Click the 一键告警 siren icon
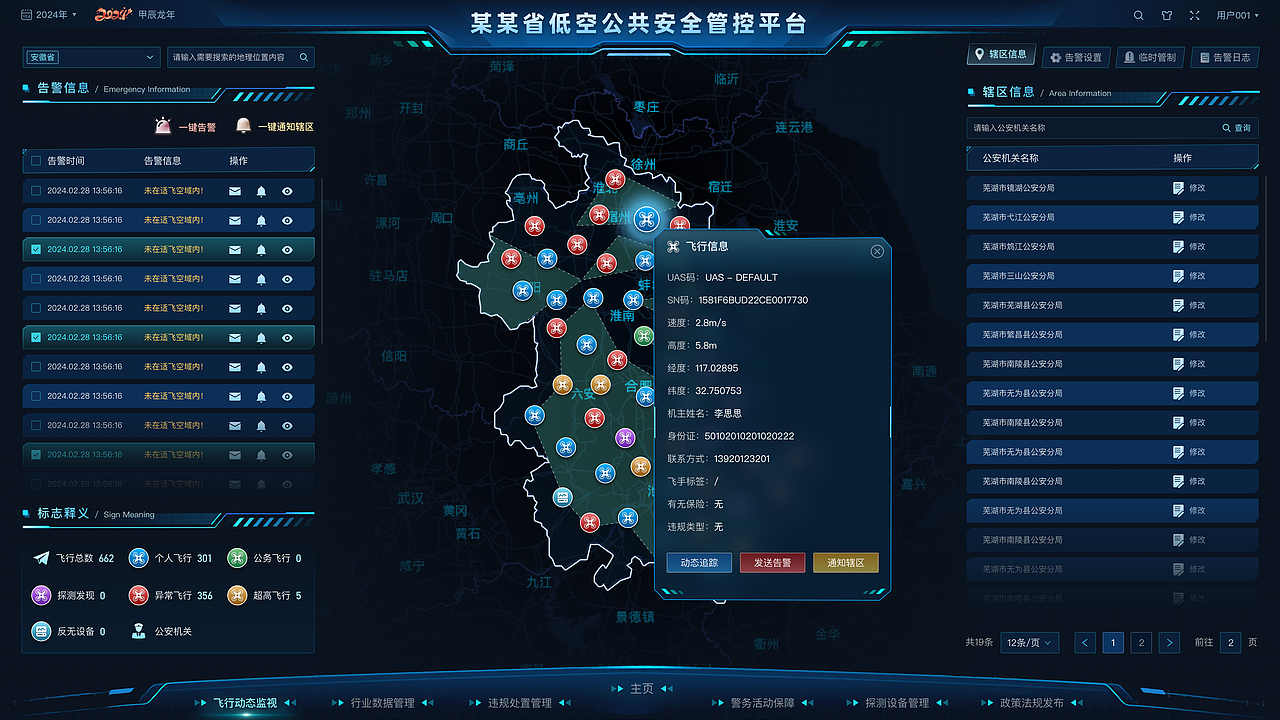1280x720 pixels. point(163,126)
